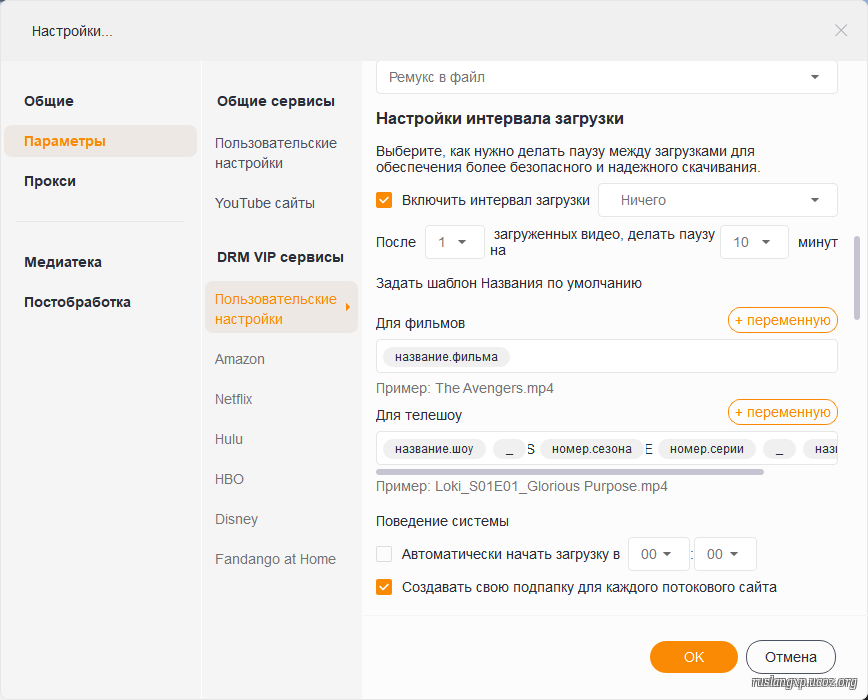Open the start hour dropdown
Screen dimensions: 868x700
[658, 554]
